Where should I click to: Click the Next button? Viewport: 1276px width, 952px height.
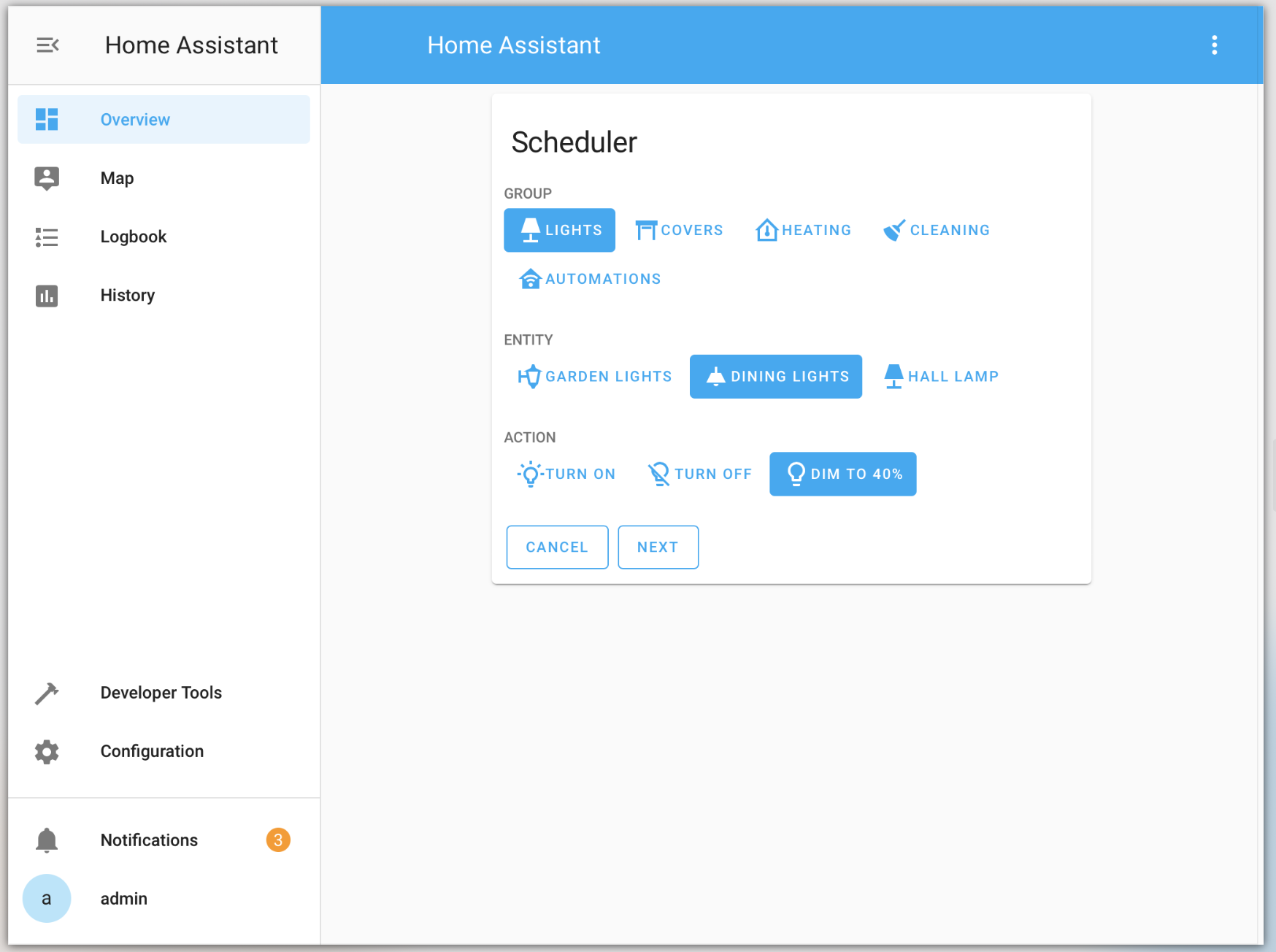click(x=658, y=548)
